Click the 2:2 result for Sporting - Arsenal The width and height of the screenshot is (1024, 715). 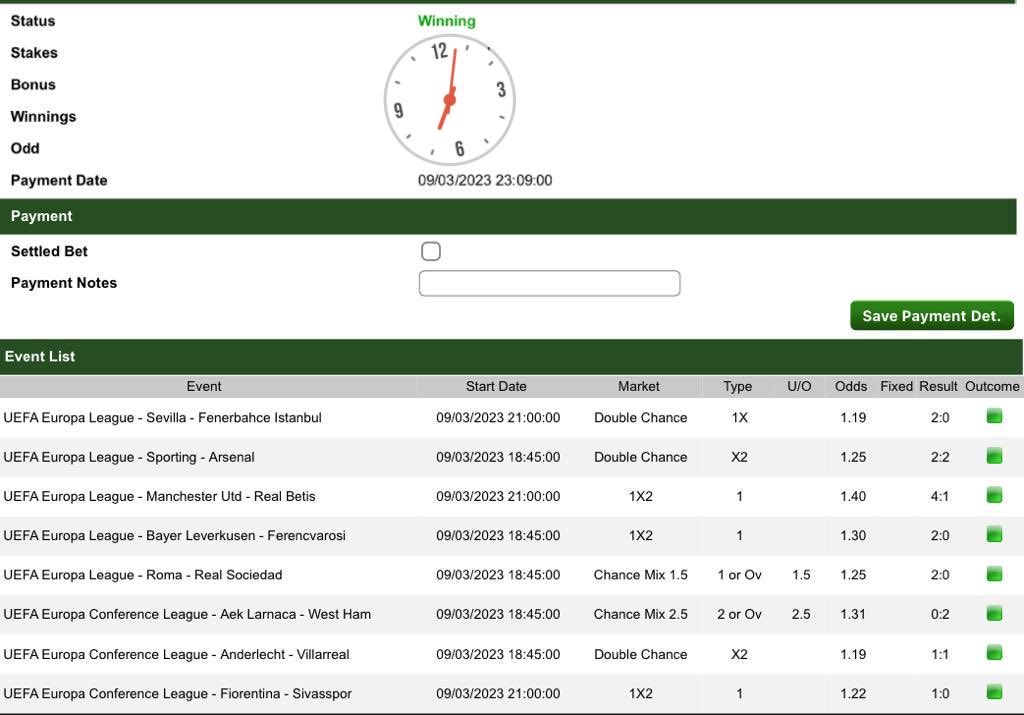(x=940, y=457)
